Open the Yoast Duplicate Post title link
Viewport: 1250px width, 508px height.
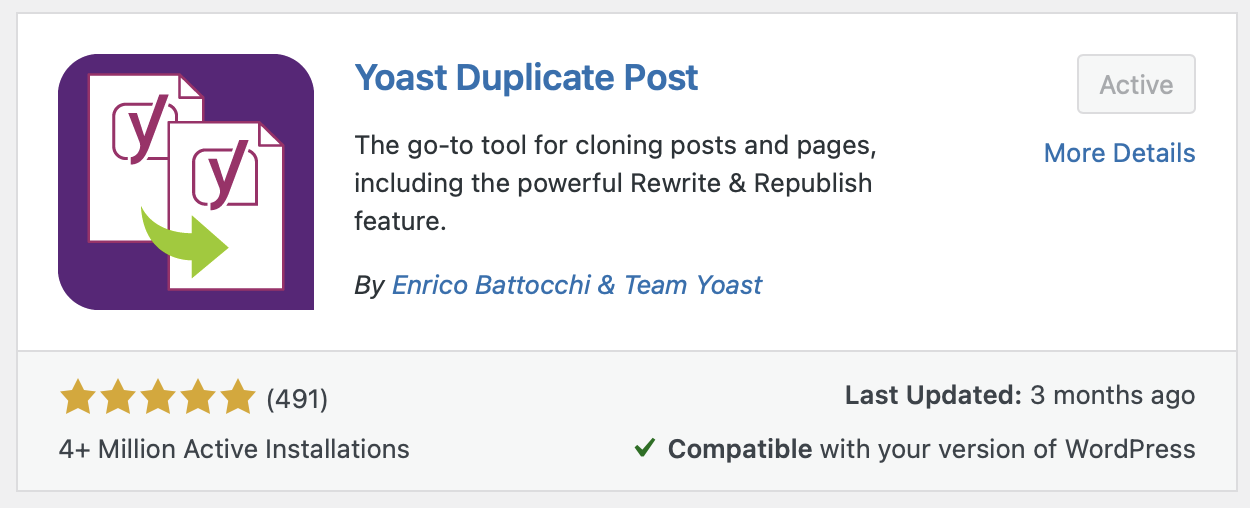526,77
